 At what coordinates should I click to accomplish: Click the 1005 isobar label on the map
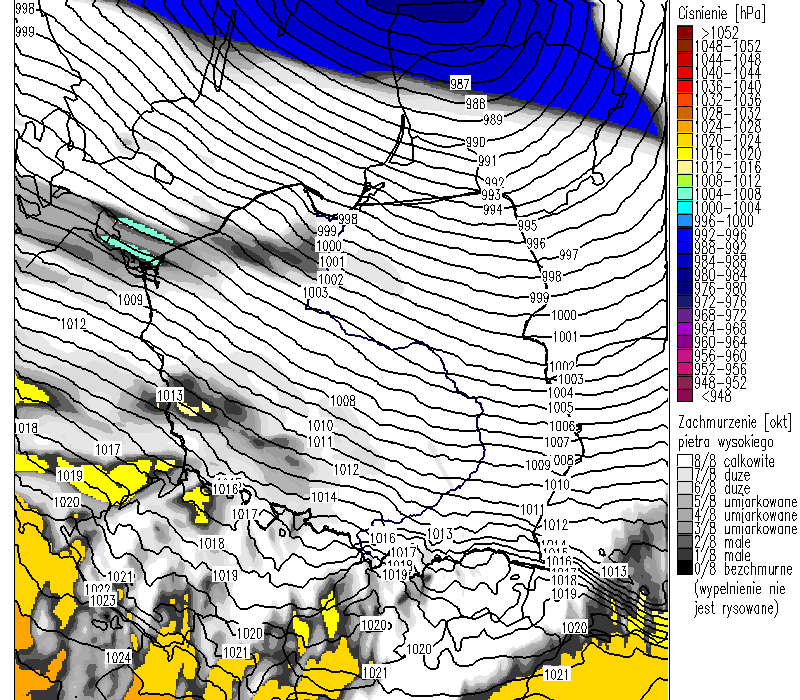point(560,408)
